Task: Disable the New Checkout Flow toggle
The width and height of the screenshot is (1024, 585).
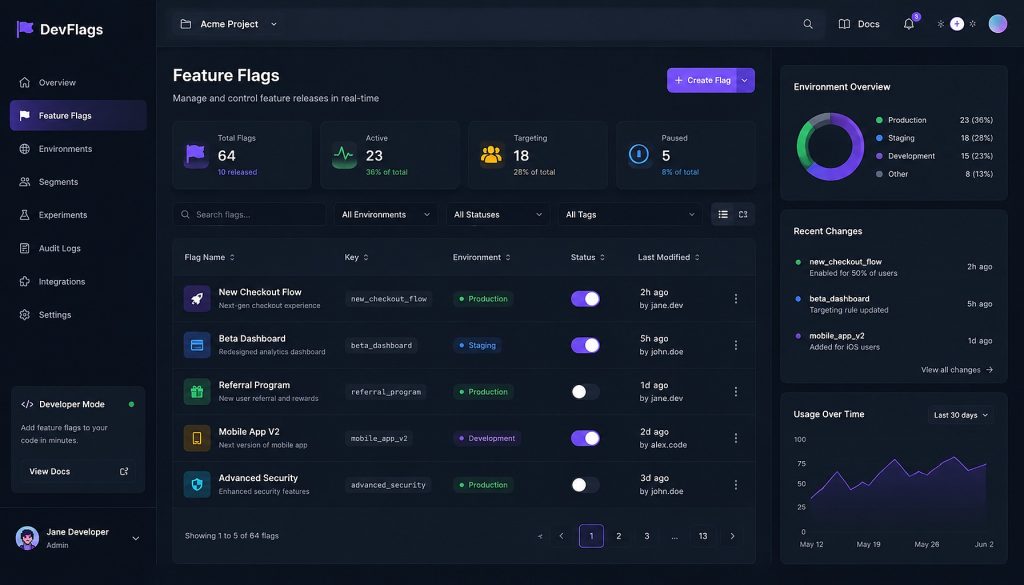Action: [585, 298]
